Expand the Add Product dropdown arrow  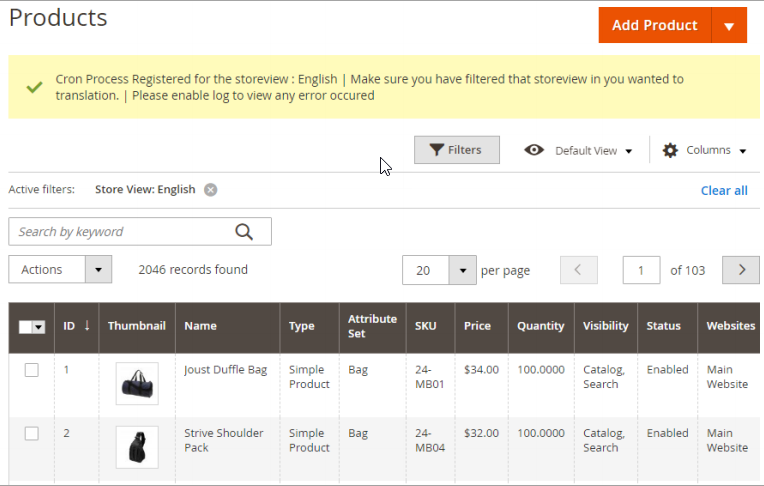[729, 26]
